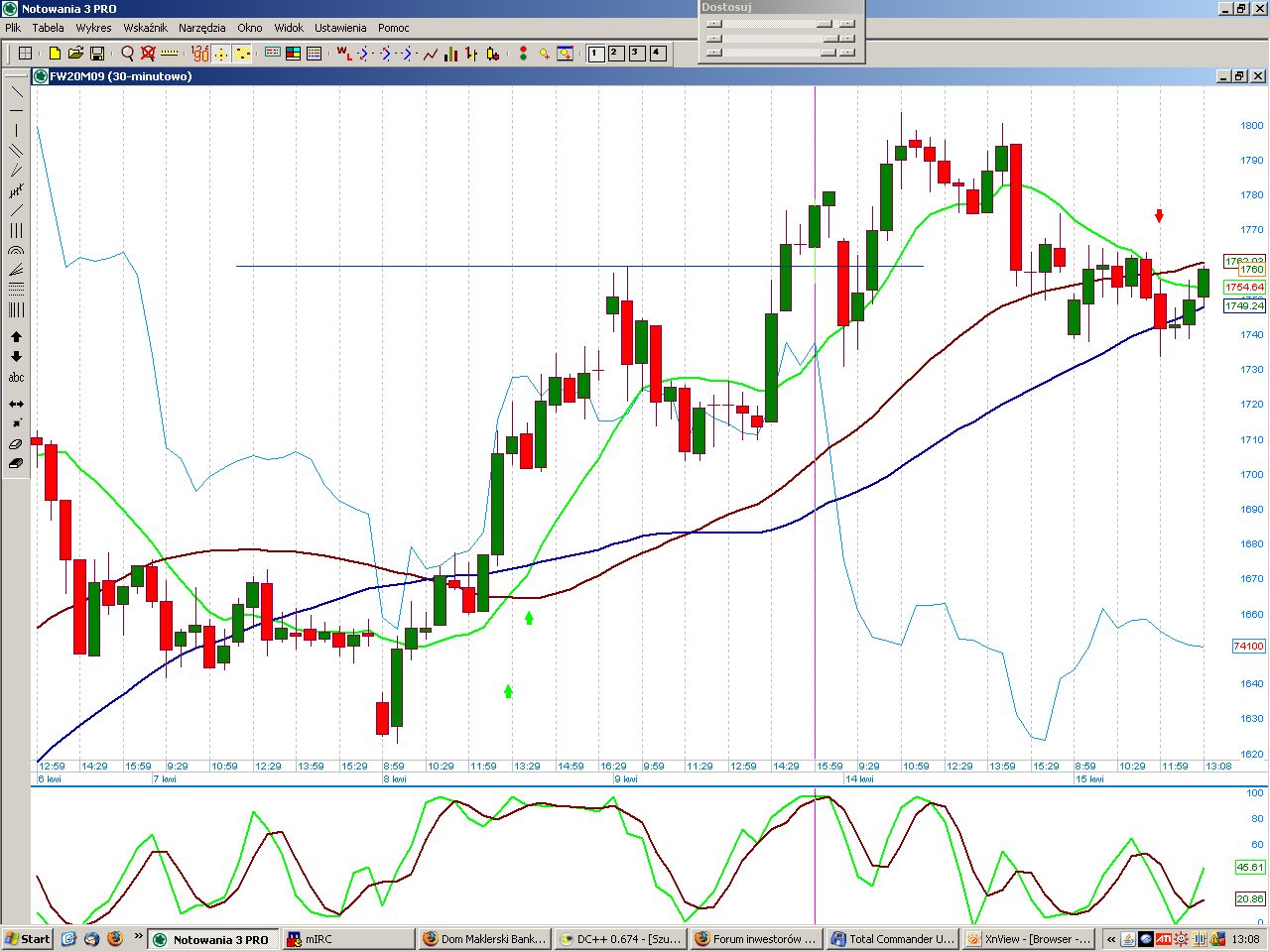Select the up arrow marker tool
This screenshot has height=952, width=1270.
(x=16, y=337)
